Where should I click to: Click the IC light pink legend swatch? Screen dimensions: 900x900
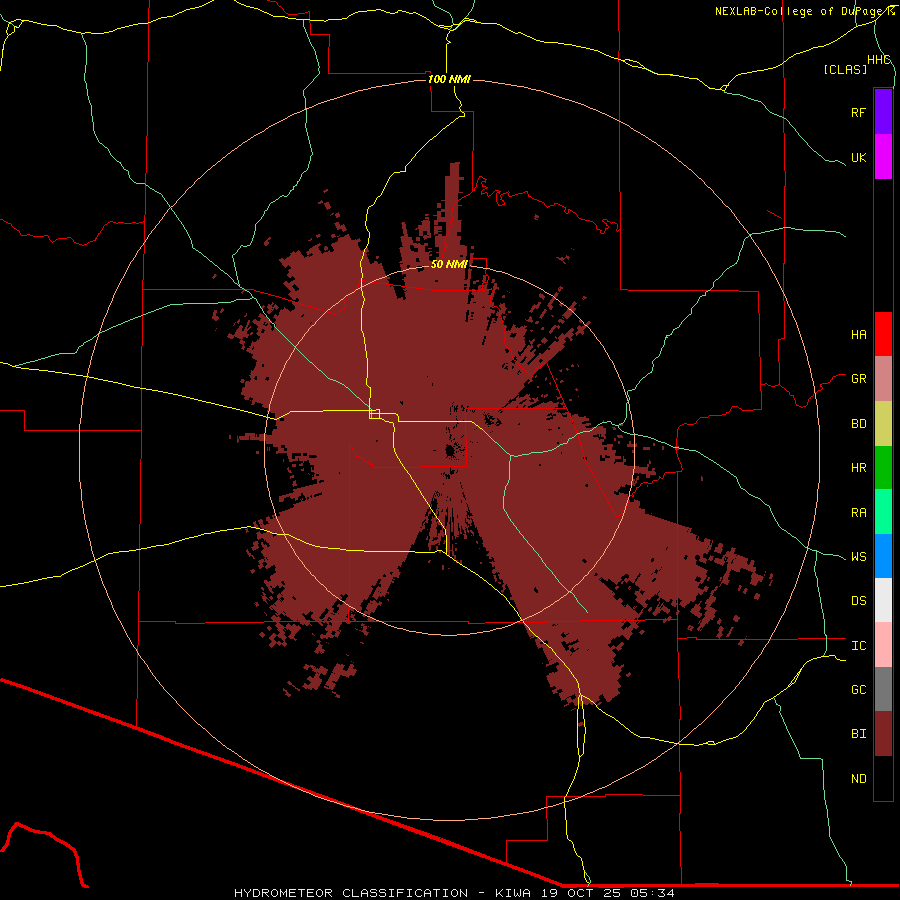point(883,645)
